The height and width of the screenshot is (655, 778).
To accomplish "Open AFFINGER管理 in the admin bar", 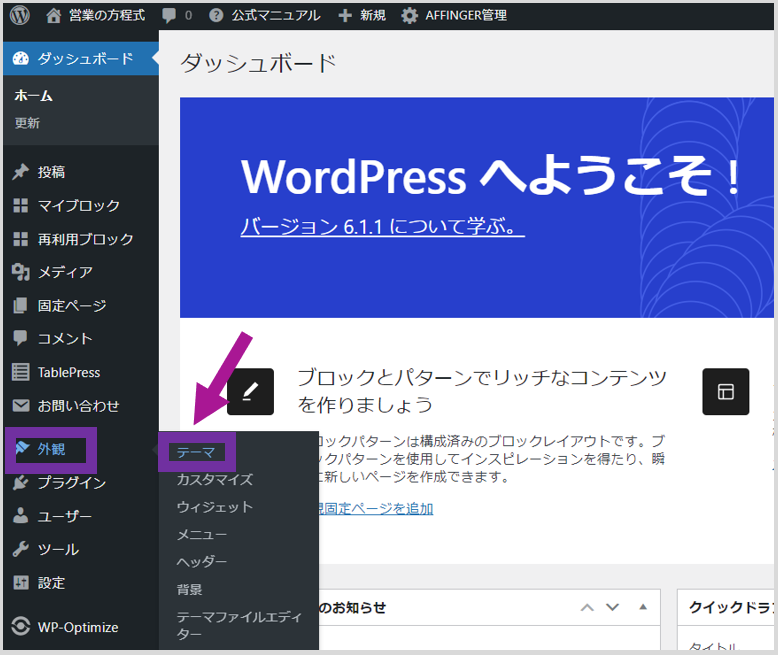I will point(454,15).
